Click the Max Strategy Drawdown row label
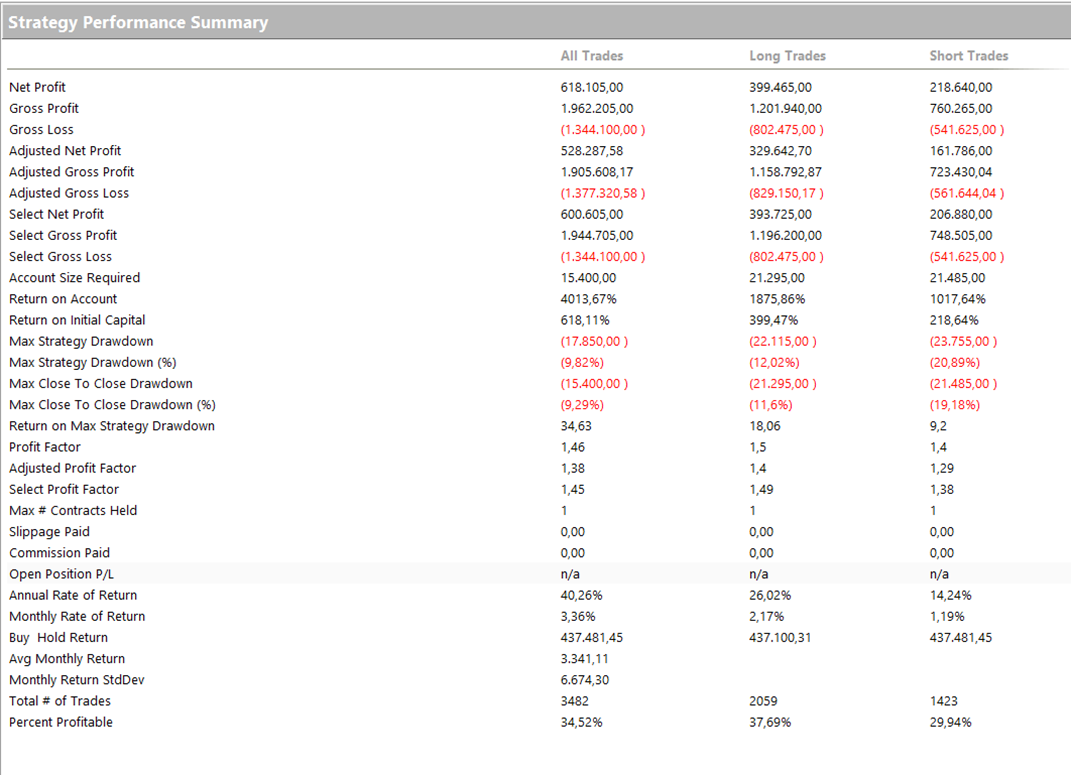This screenshot has height=775, width=1071. click(81, 341)
